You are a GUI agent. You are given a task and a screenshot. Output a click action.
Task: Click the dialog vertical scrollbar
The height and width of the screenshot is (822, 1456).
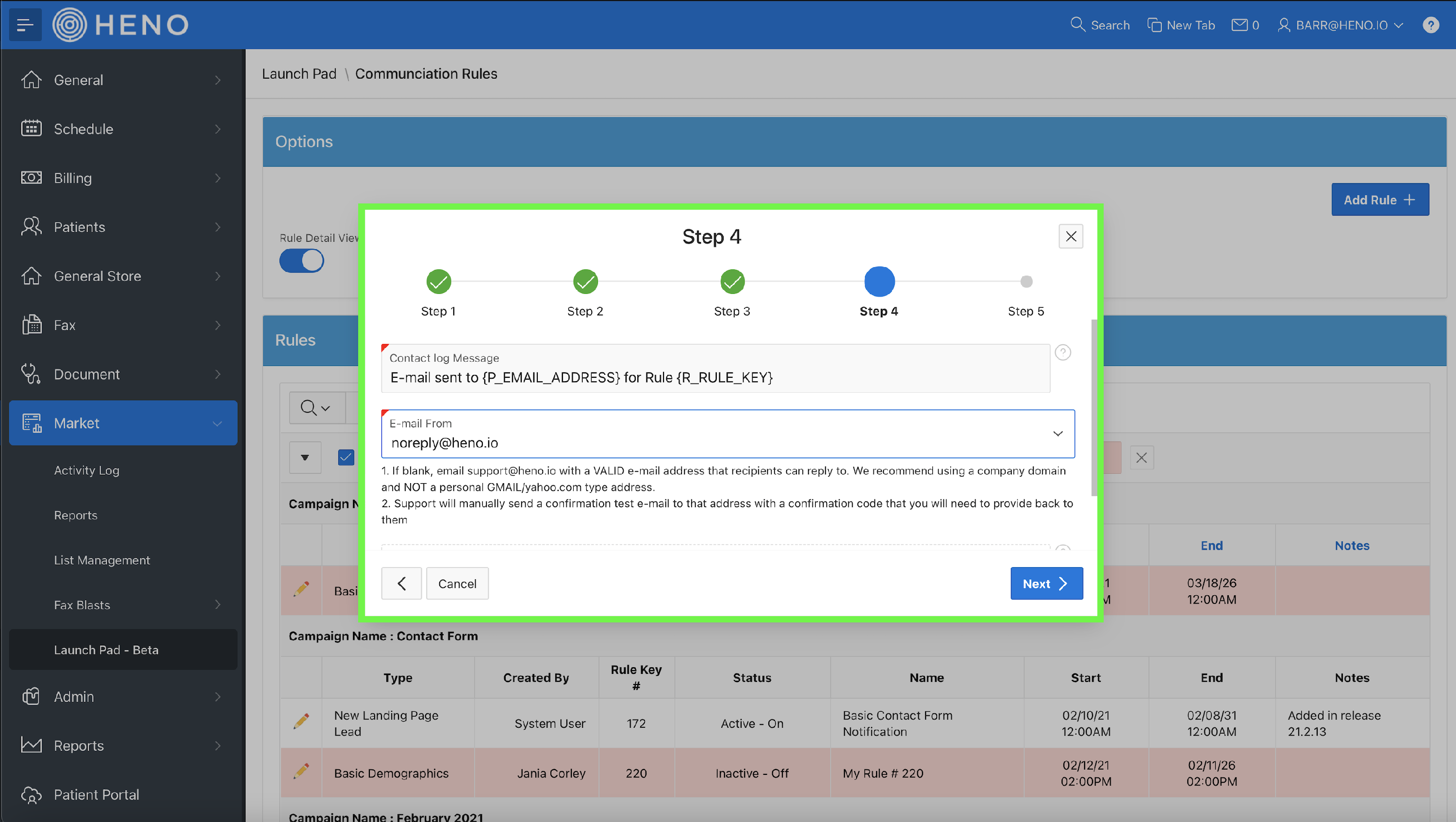coord(1094,407)
